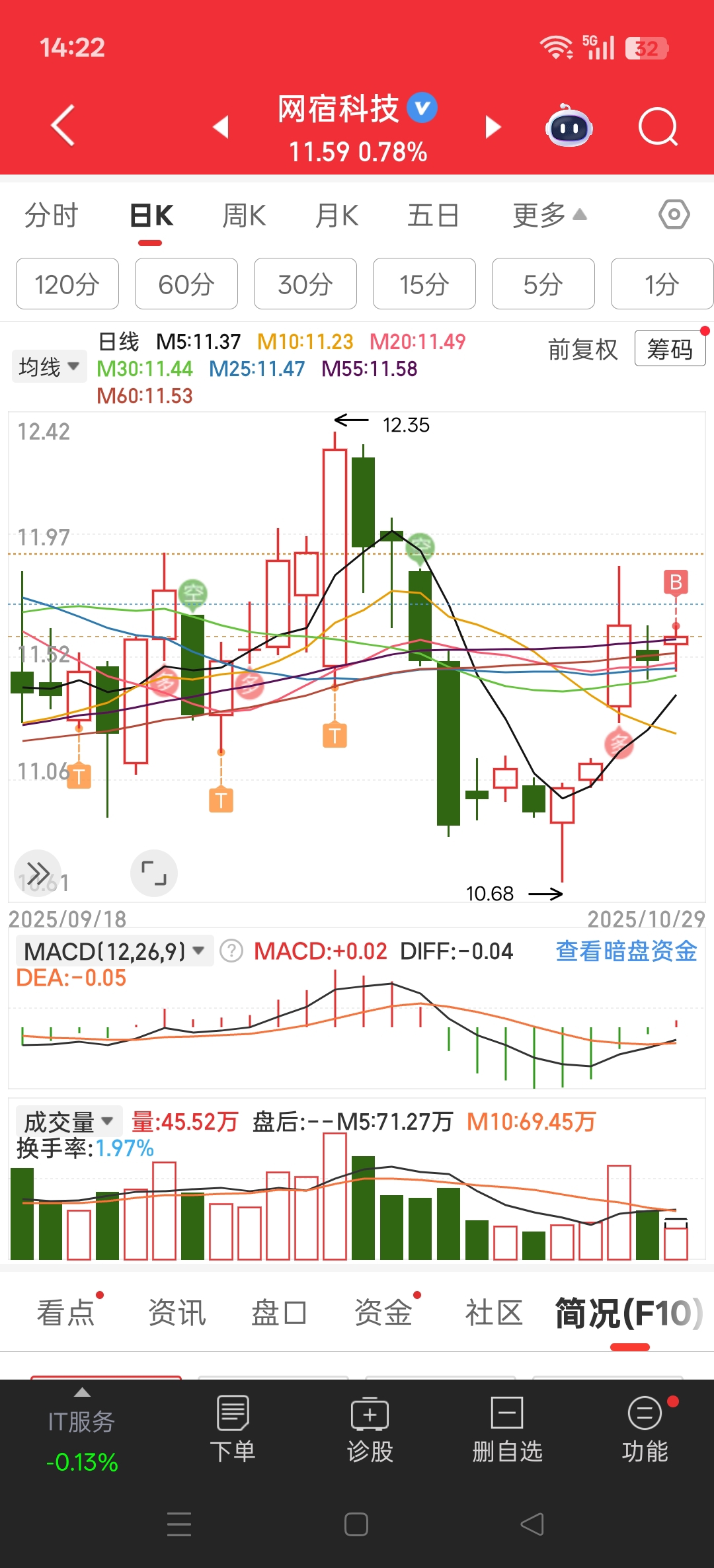Image resolution: width=714 pixels, height=1568 pixels.
Task: Open the 资讯 news tab
Action: tap(177, 1313)
